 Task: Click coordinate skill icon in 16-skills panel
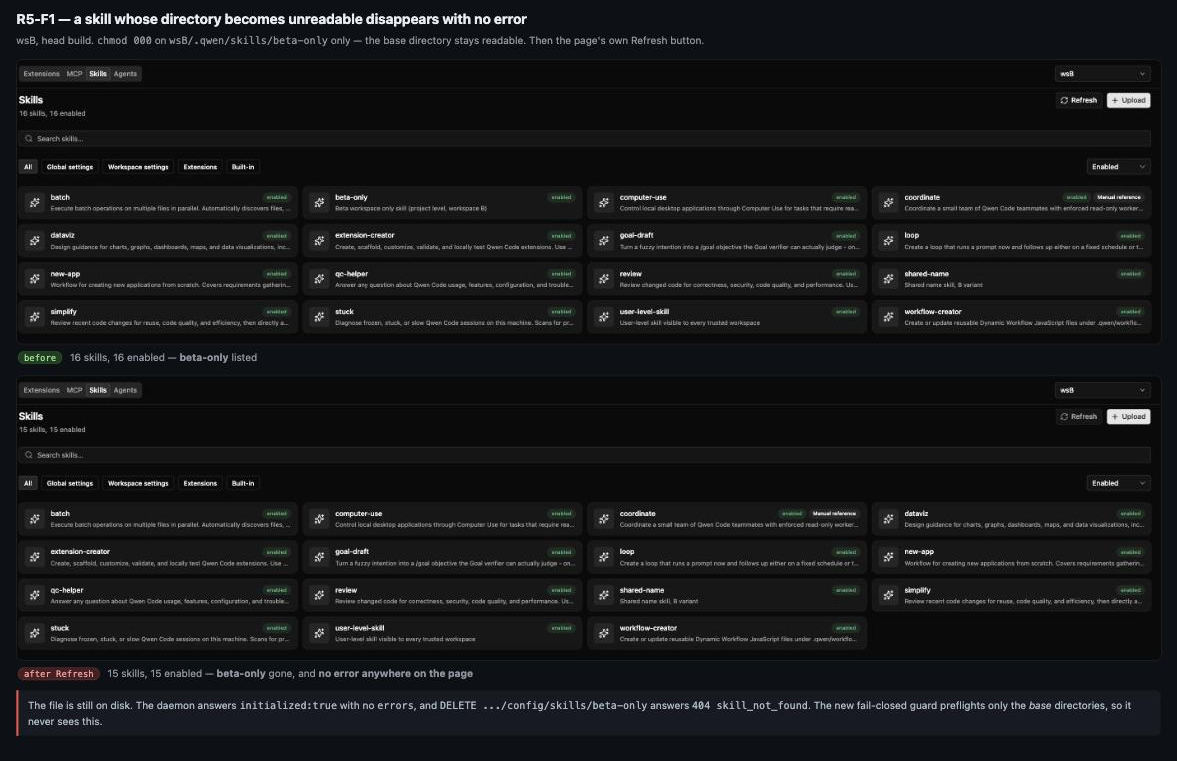pos(888,203)
